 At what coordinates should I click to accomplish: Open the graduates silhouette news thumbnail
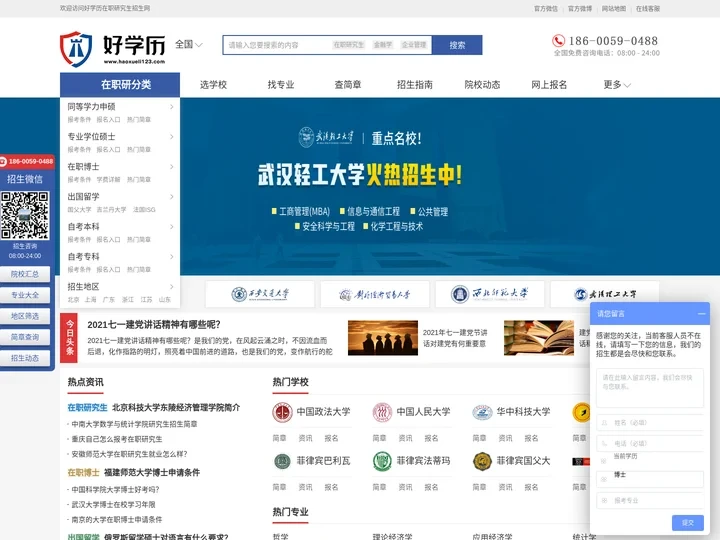[x=383, y=338]
